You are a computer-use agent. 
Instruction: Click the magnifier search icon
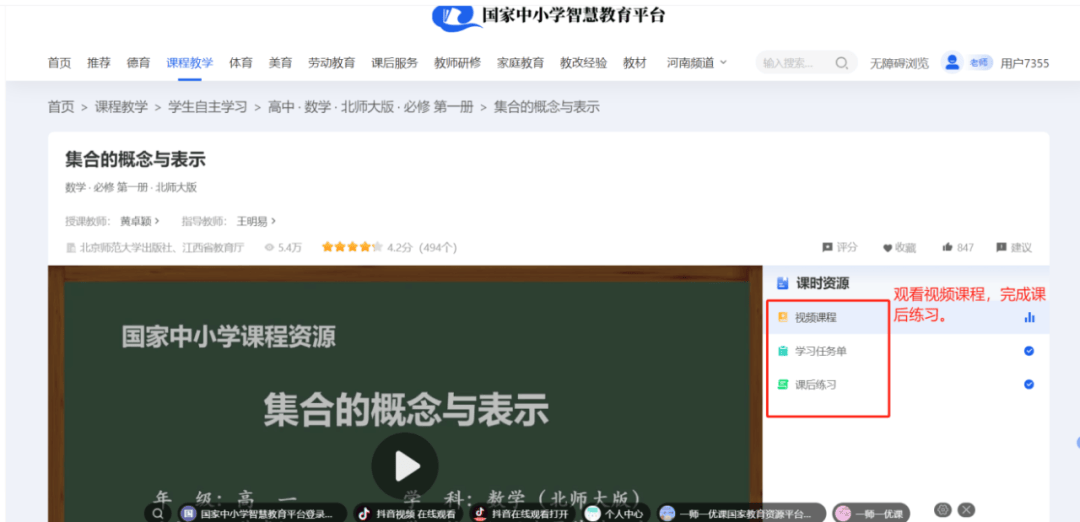click(x=842, y=63)
